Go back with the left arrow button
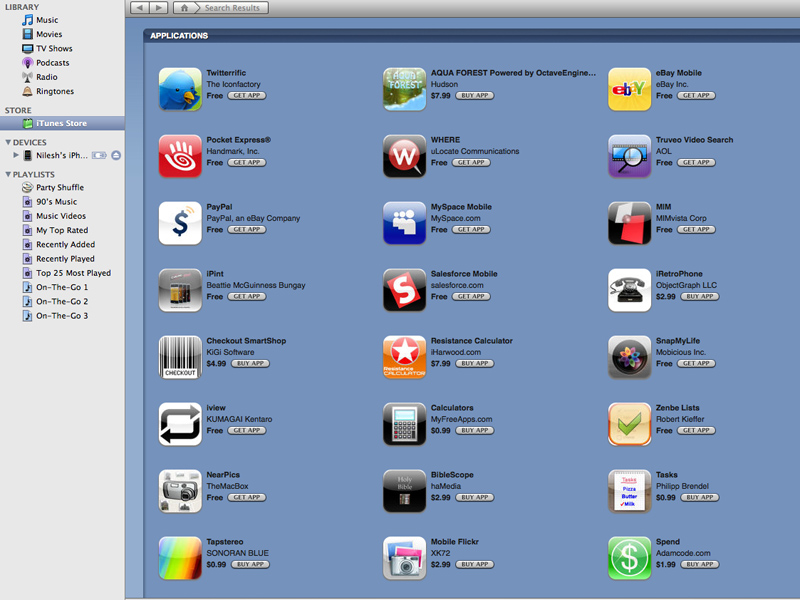This screenshot has width=800, height=600. 140,8
